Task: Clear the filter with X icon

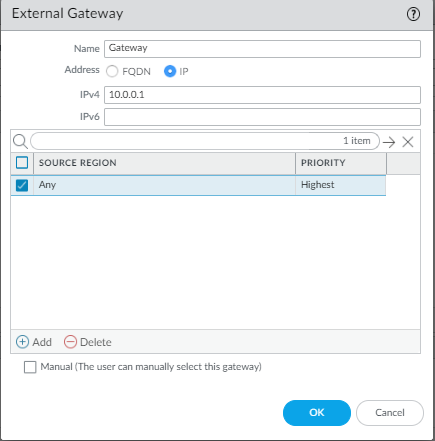Action: (x=408, y=142)
